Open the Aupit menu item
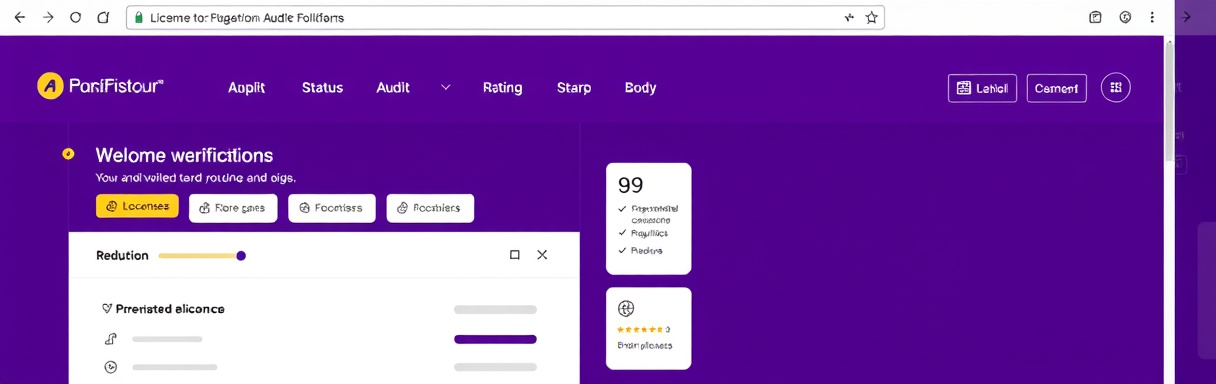This screenshot has height=384, width=1216. [x=247, y=88]
